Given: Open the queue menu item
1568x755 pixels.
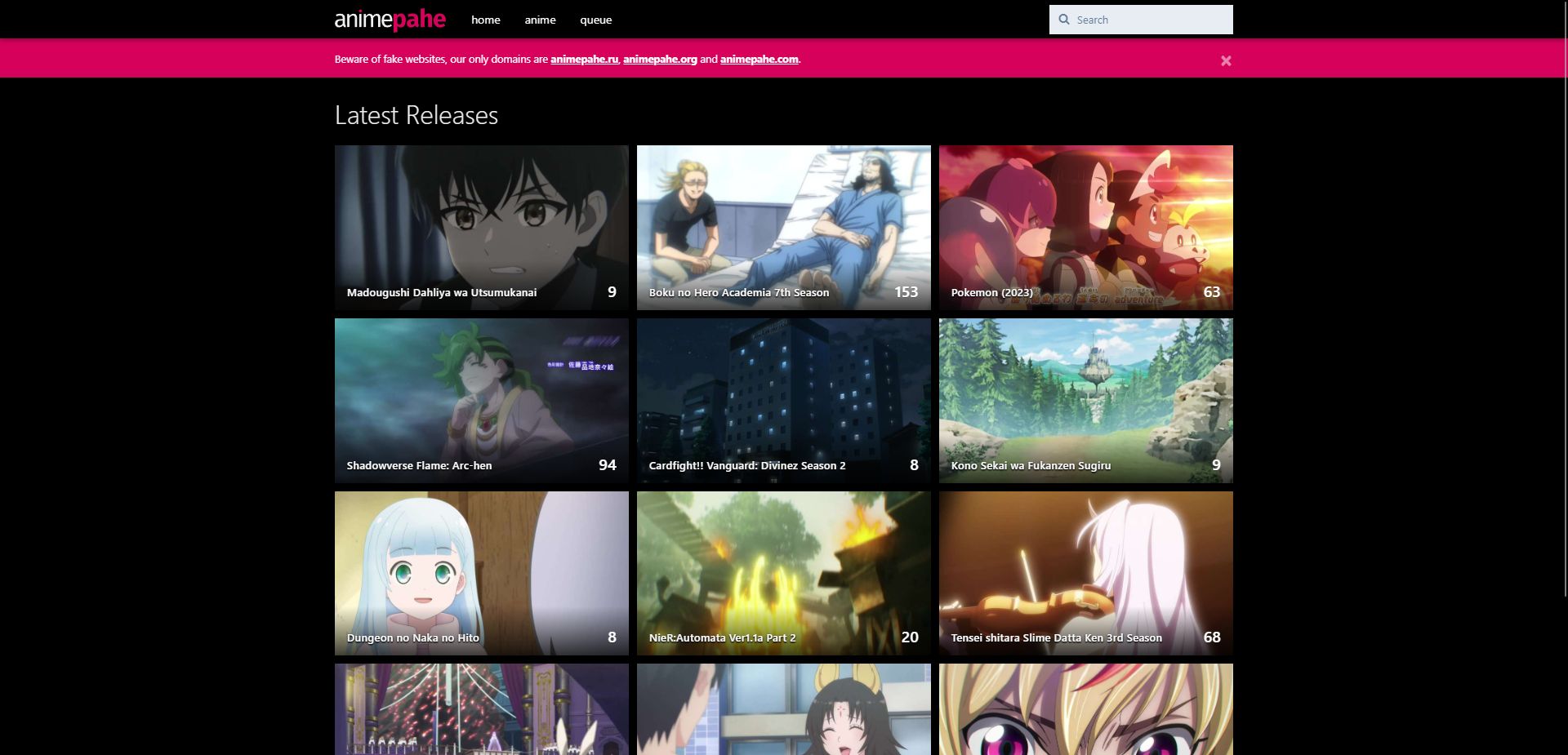Looking at the screenshot, I should click(595, 20).
